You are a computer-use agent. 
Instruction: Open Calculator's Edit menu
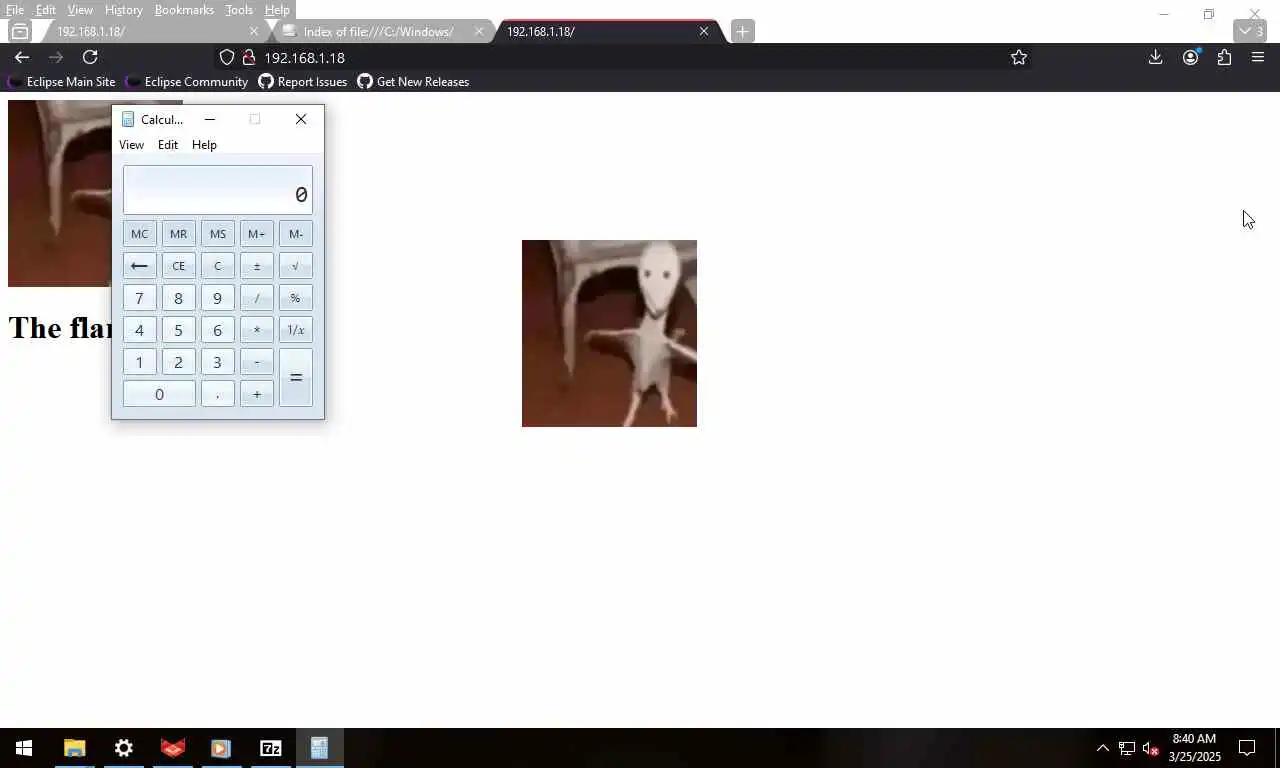click(168, 145)
